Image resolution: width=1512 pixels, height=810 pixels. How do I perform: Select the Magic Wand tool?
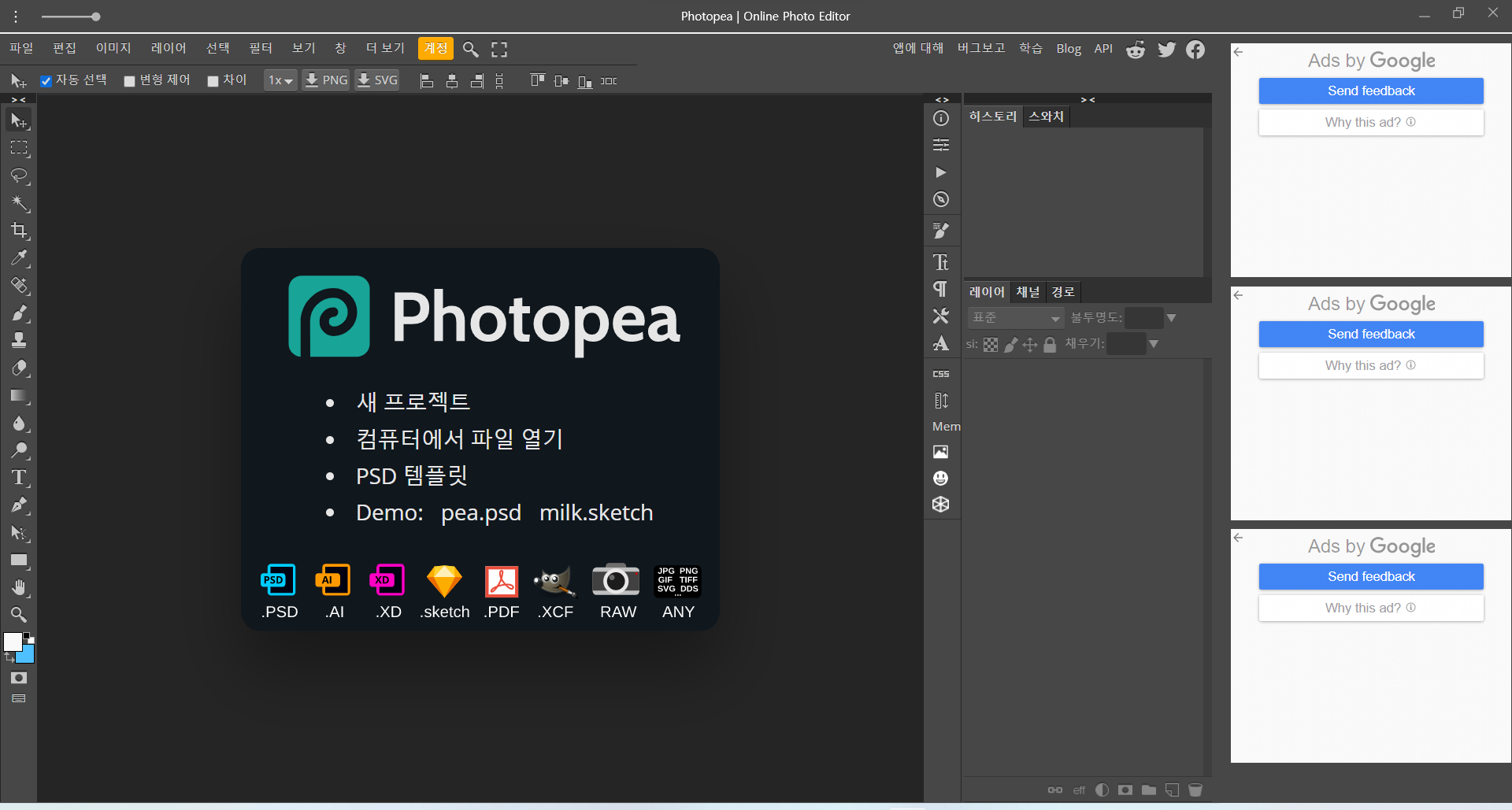(19, 203)
